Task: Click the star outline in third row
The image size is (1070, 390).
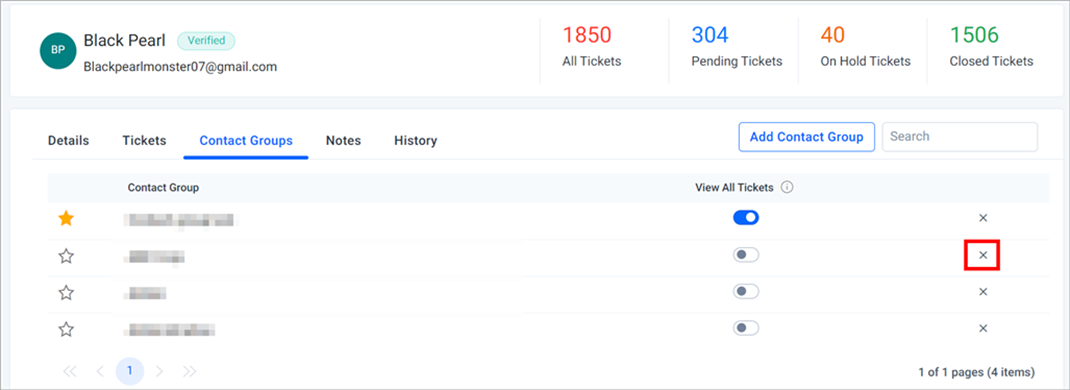Action: pyautogui.click(x=66, y=292)
